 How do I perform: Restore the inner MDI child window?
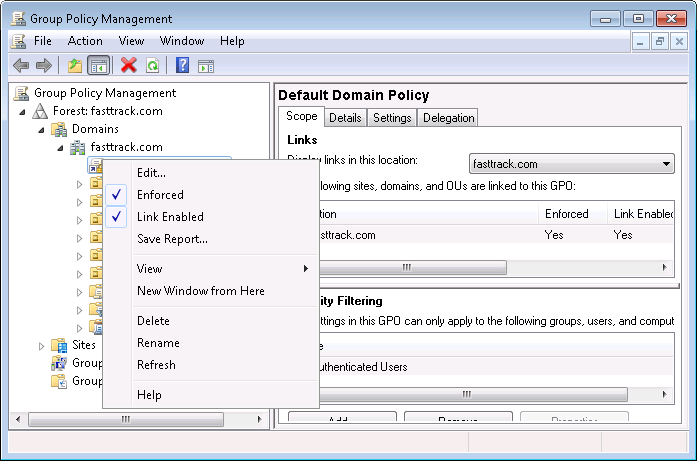[660, 42]
